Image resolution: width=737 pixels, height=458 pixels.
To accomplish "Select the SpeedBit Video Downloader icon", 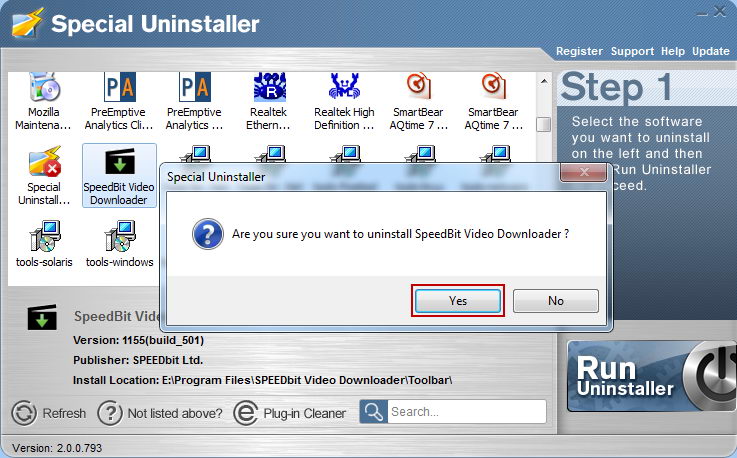I will tap(119, 176).
